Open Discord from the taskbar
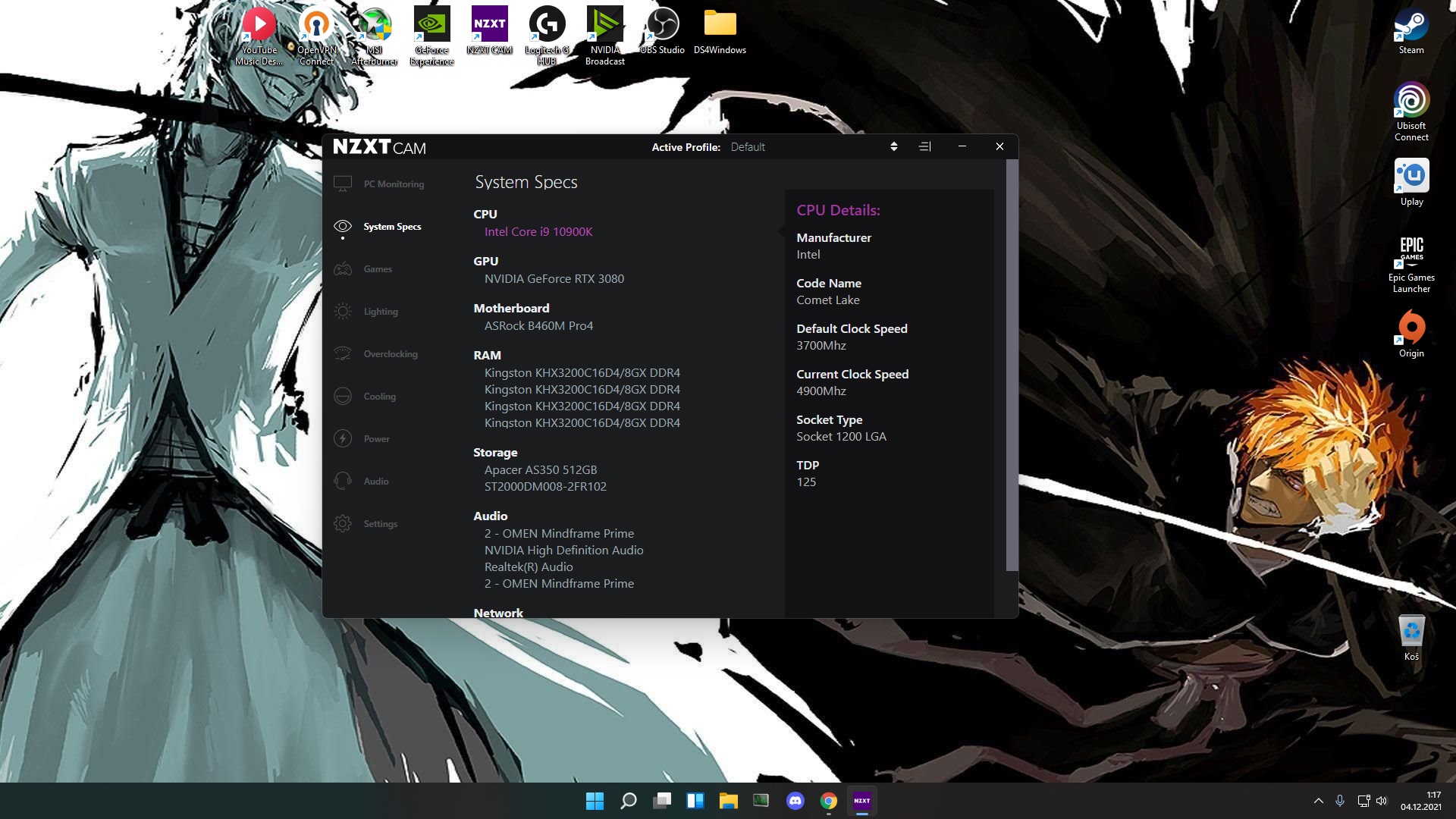Screen dimensions: 1456x819 tap(795, 801)
